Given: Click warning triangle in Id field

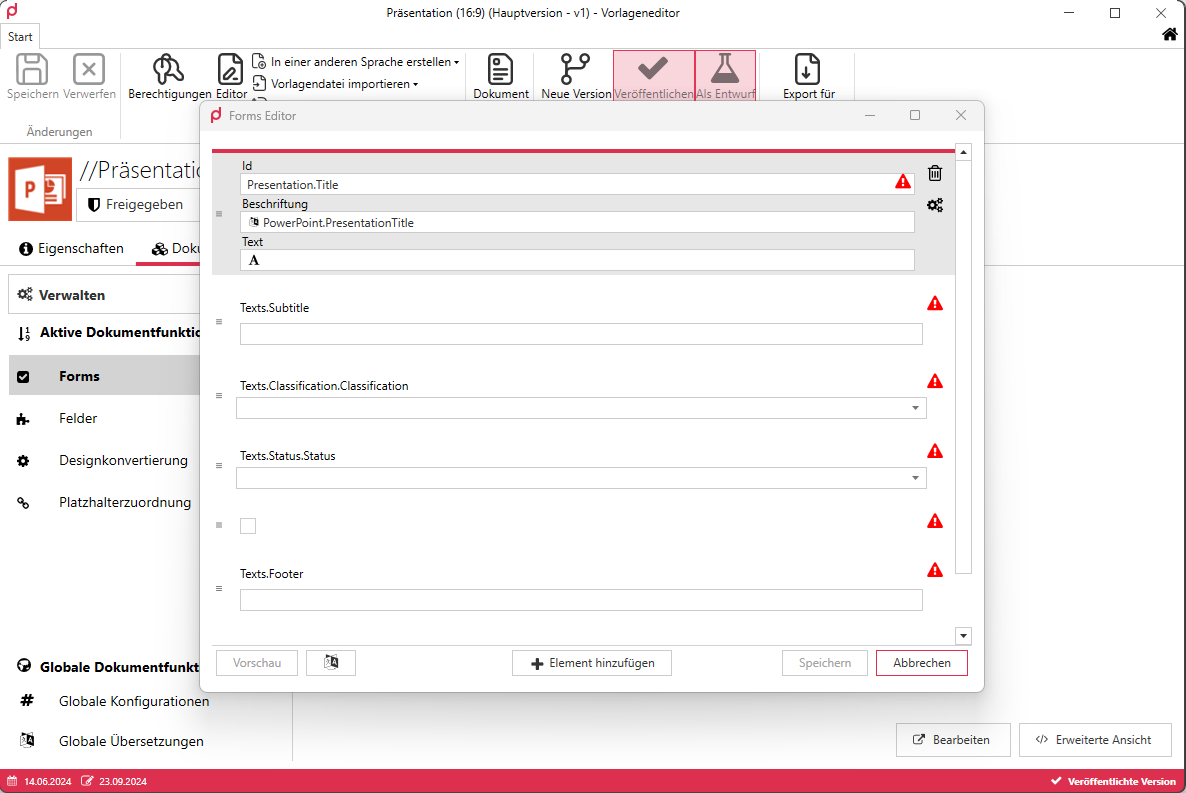Looking at the screenshot, I should pyautogui.click(x=903, y=182).
